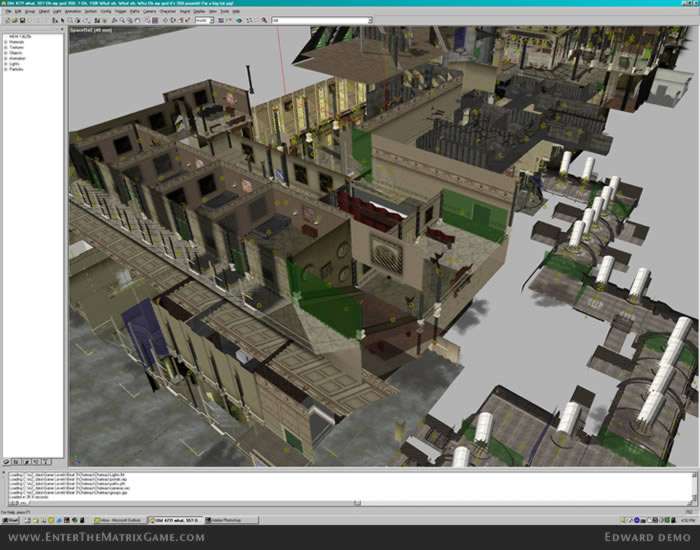The width and height of the screenshot is (700, 550).
Task: Click the active editor taskbar button
Action: pos(175,520)
